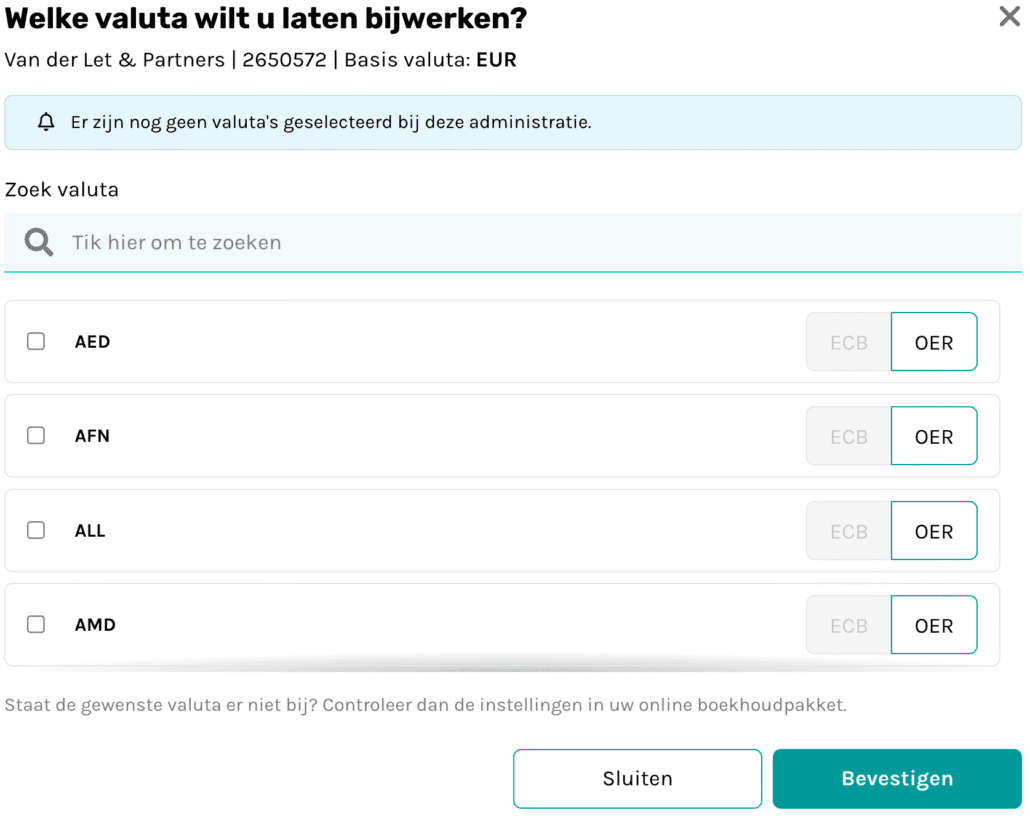Click the magnifying glass search icon

[x=38, y=242]
